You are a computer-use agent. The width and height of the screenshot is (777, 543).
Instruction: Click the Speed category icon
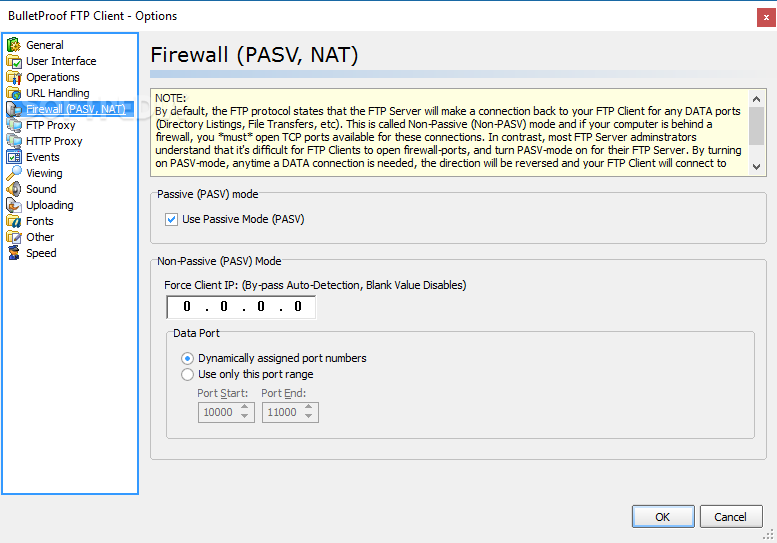coord(14,253)
